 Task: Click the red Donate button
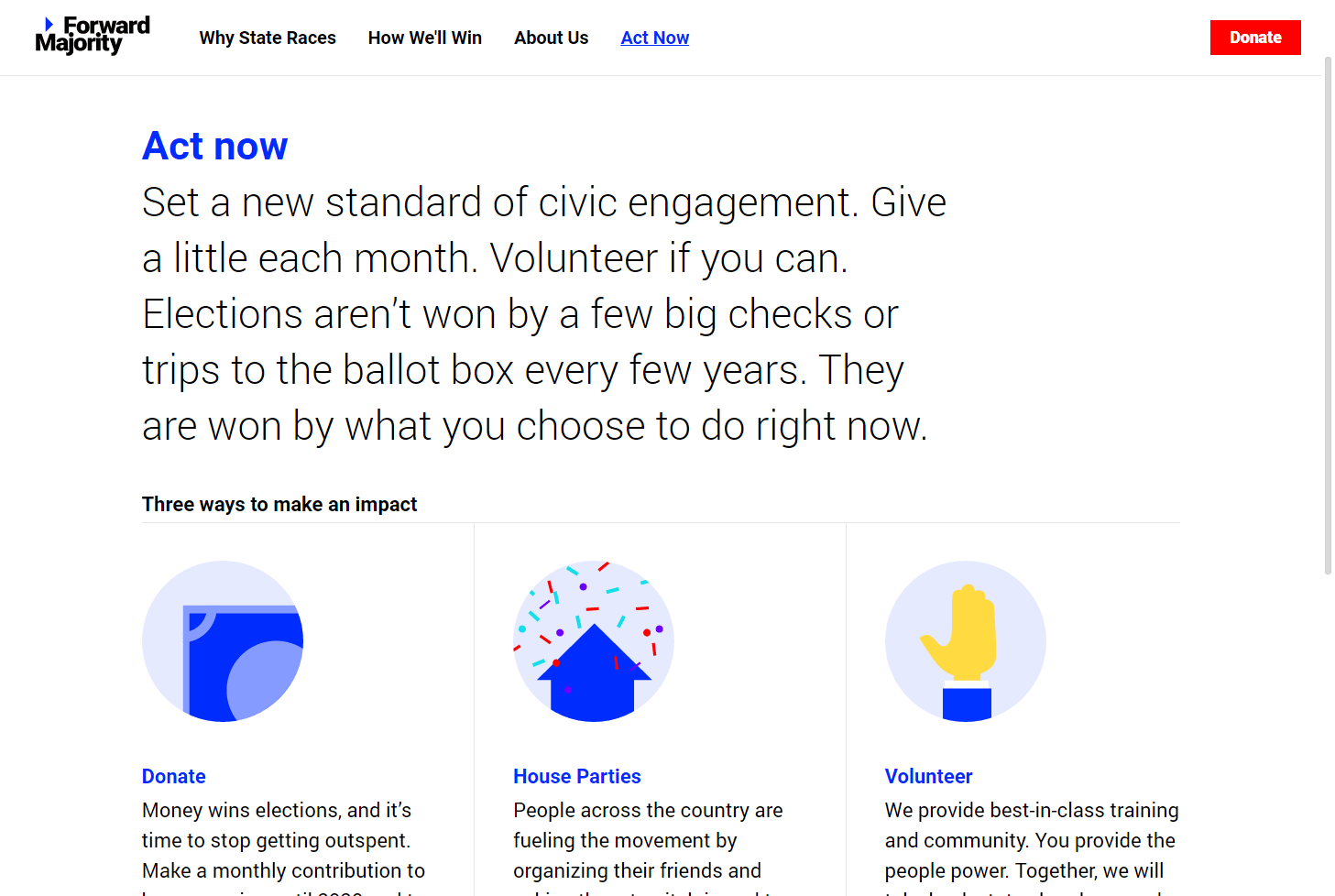pyautogui.click(x=1255, y=38)
